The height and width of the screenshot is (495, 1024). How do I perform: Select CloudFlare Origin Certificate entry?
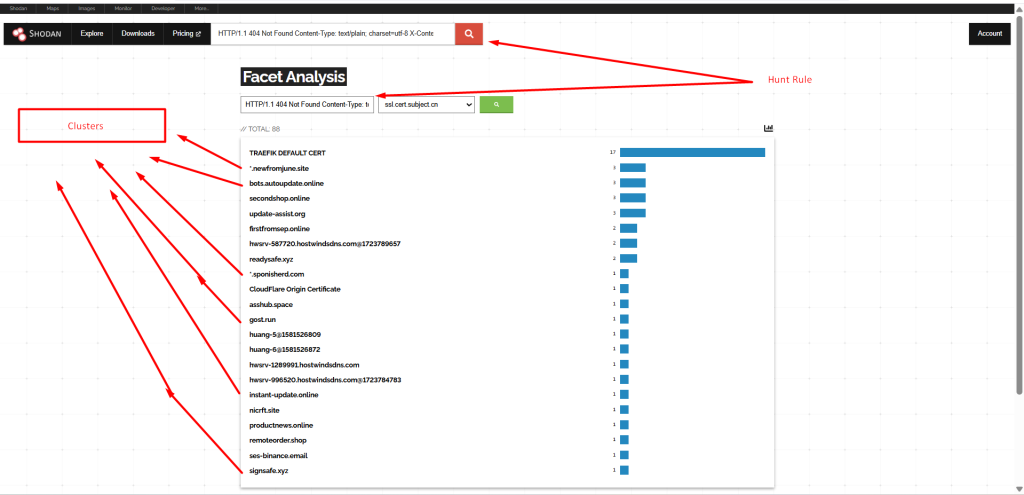(295, 289)
